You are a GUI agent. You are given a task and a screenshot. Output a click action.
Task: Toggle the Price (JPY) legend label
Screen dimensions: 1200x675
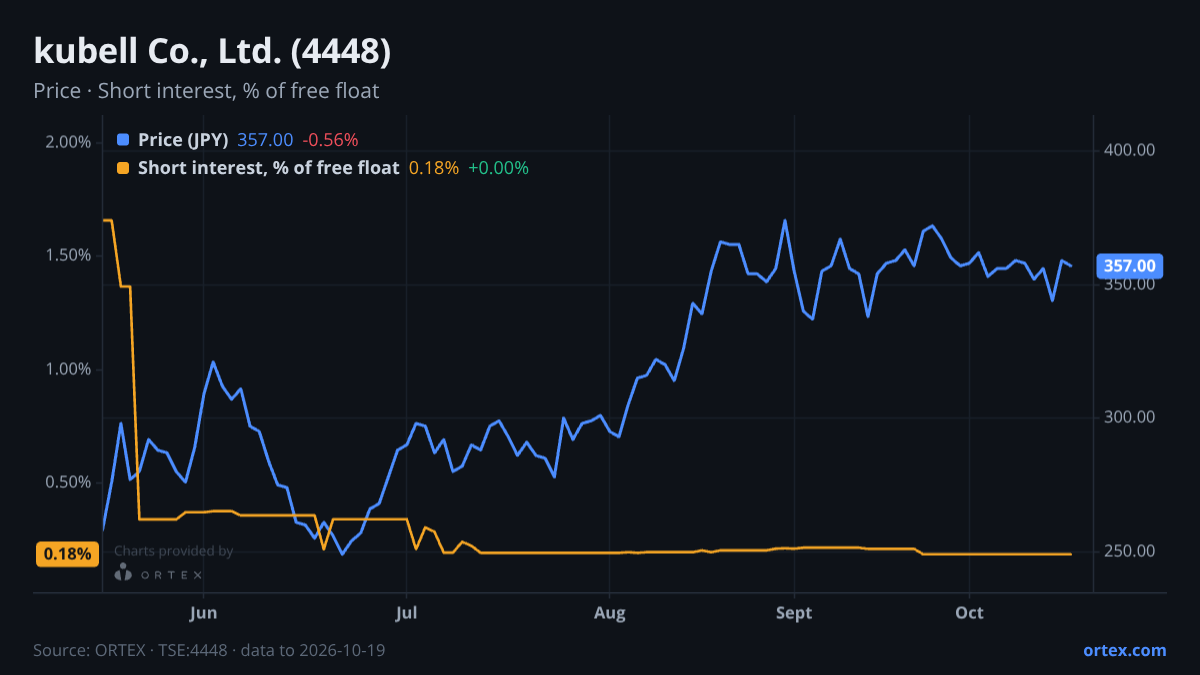[183, 140]
